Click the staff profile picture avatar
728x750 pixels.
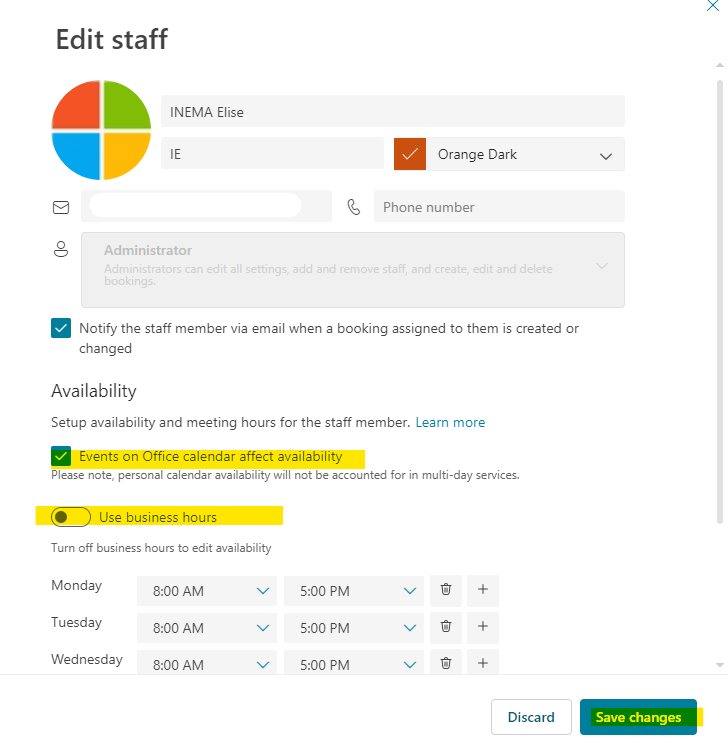pos(101,130)
